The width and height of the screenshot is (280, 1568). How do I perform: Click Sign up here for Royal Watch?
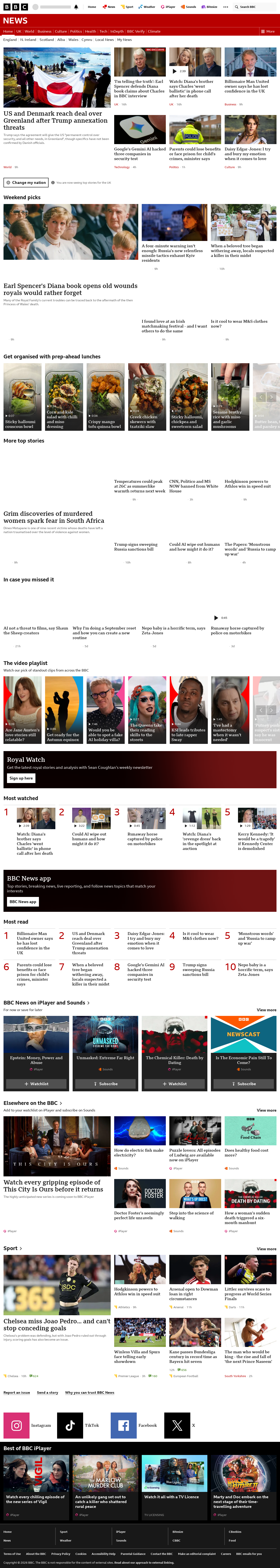[x=21, y=778]
